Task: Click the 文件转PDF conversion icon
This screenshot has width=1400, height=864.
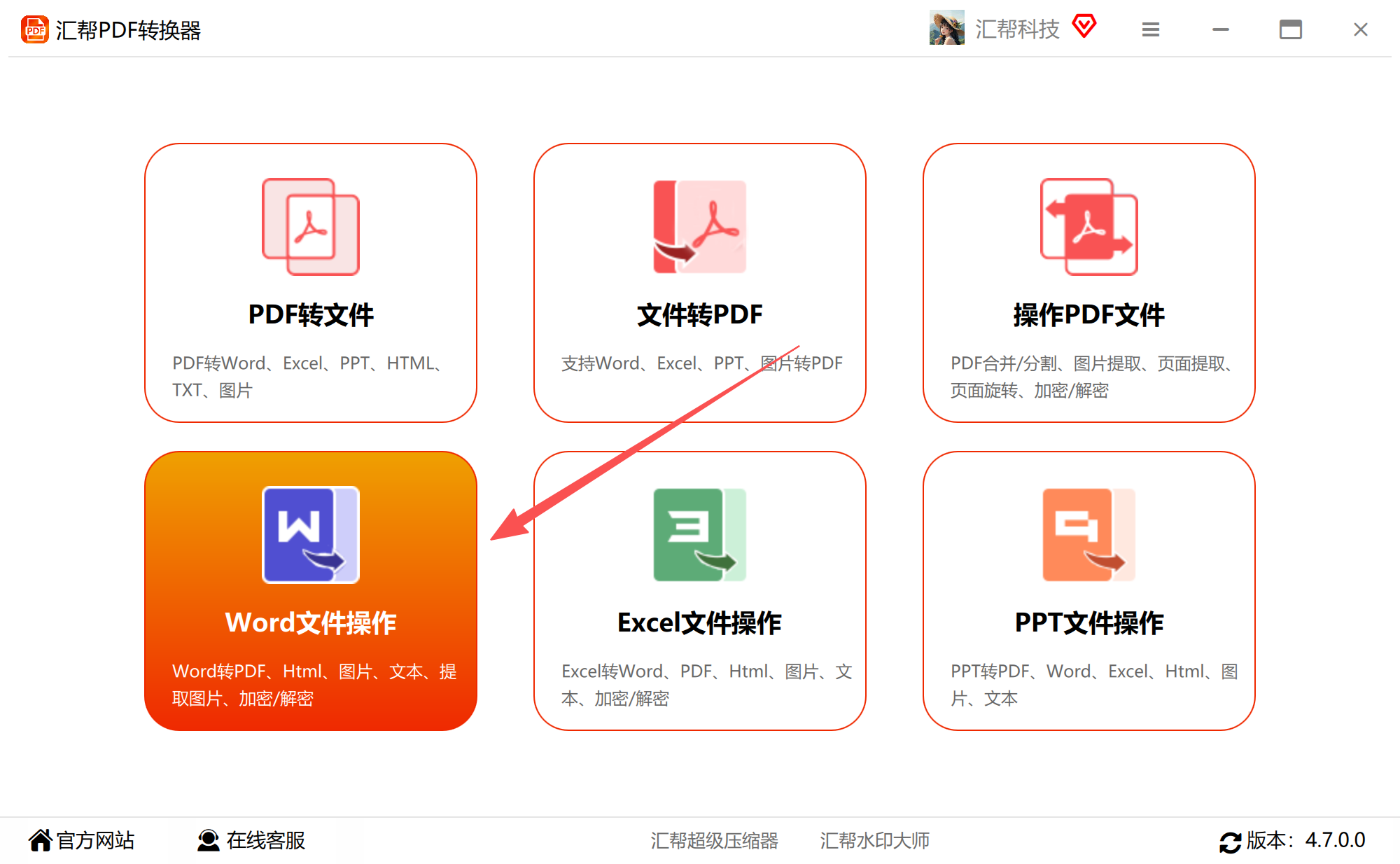Action: 700,227
